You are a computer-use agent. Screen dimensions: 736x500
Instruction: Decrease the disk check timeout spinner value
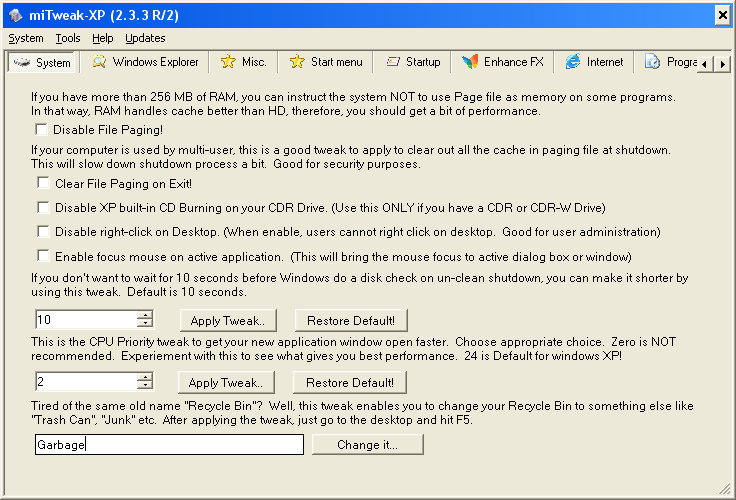click(x=145, y=323)
